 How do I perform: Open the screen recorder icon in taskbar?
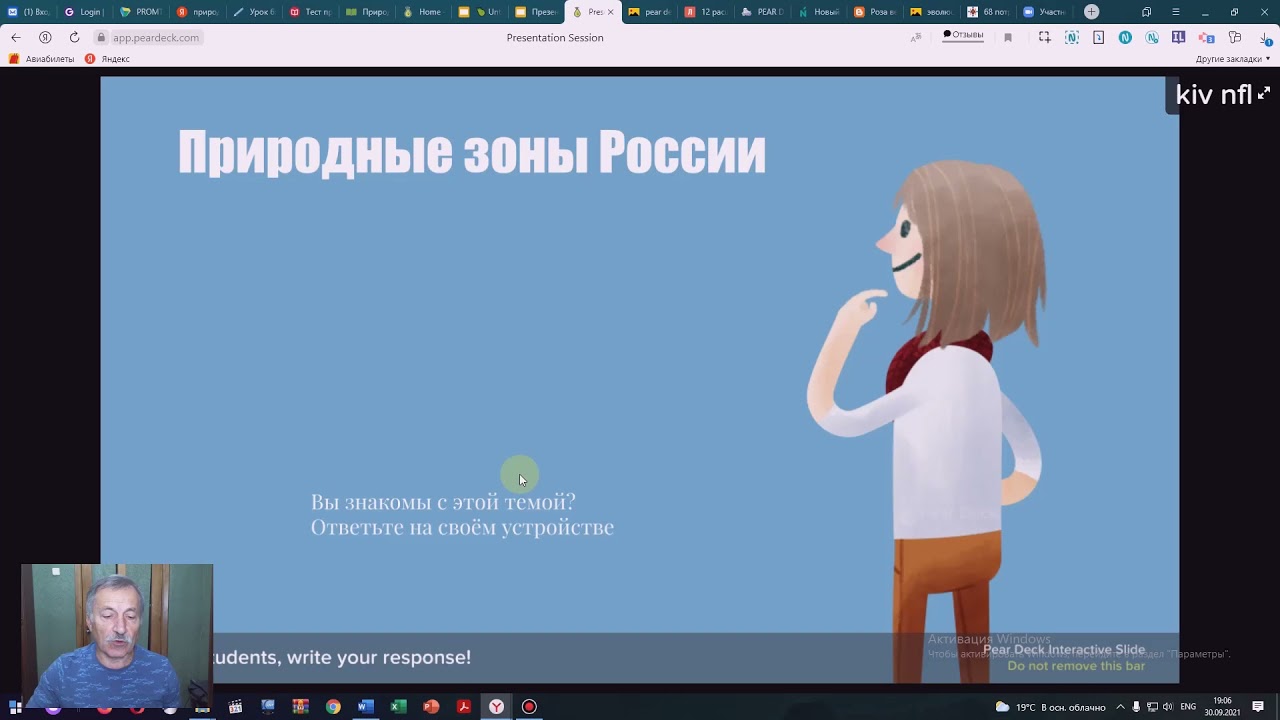coord(529,707)
